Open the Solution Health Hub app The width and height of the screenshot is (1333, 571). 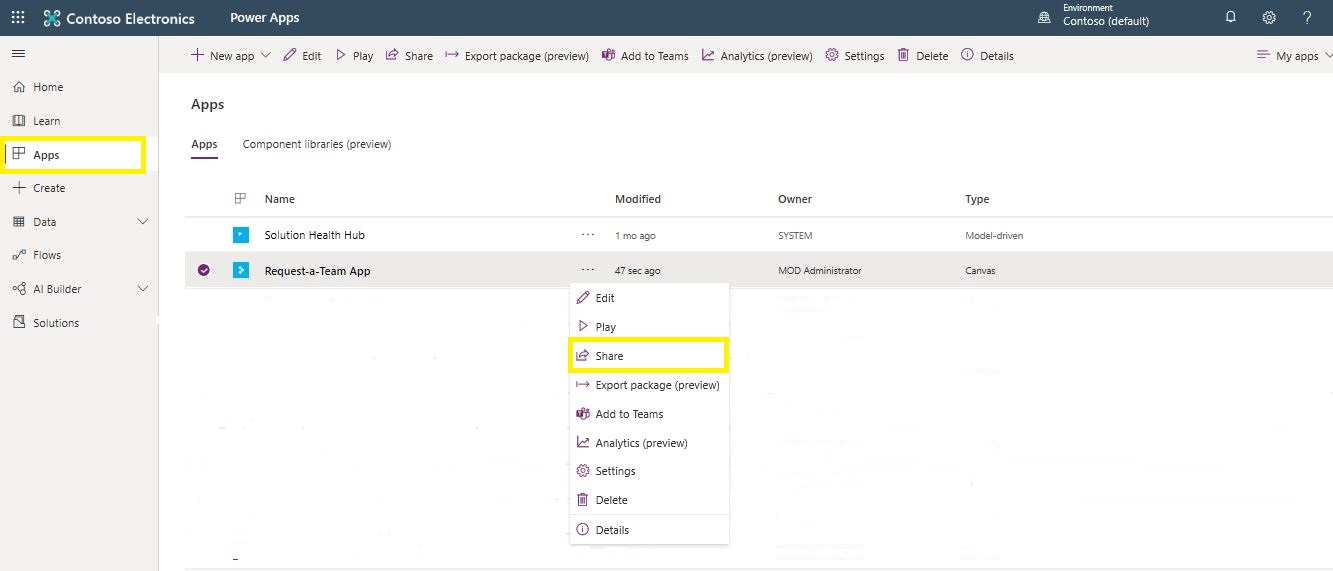click(315, 235)
